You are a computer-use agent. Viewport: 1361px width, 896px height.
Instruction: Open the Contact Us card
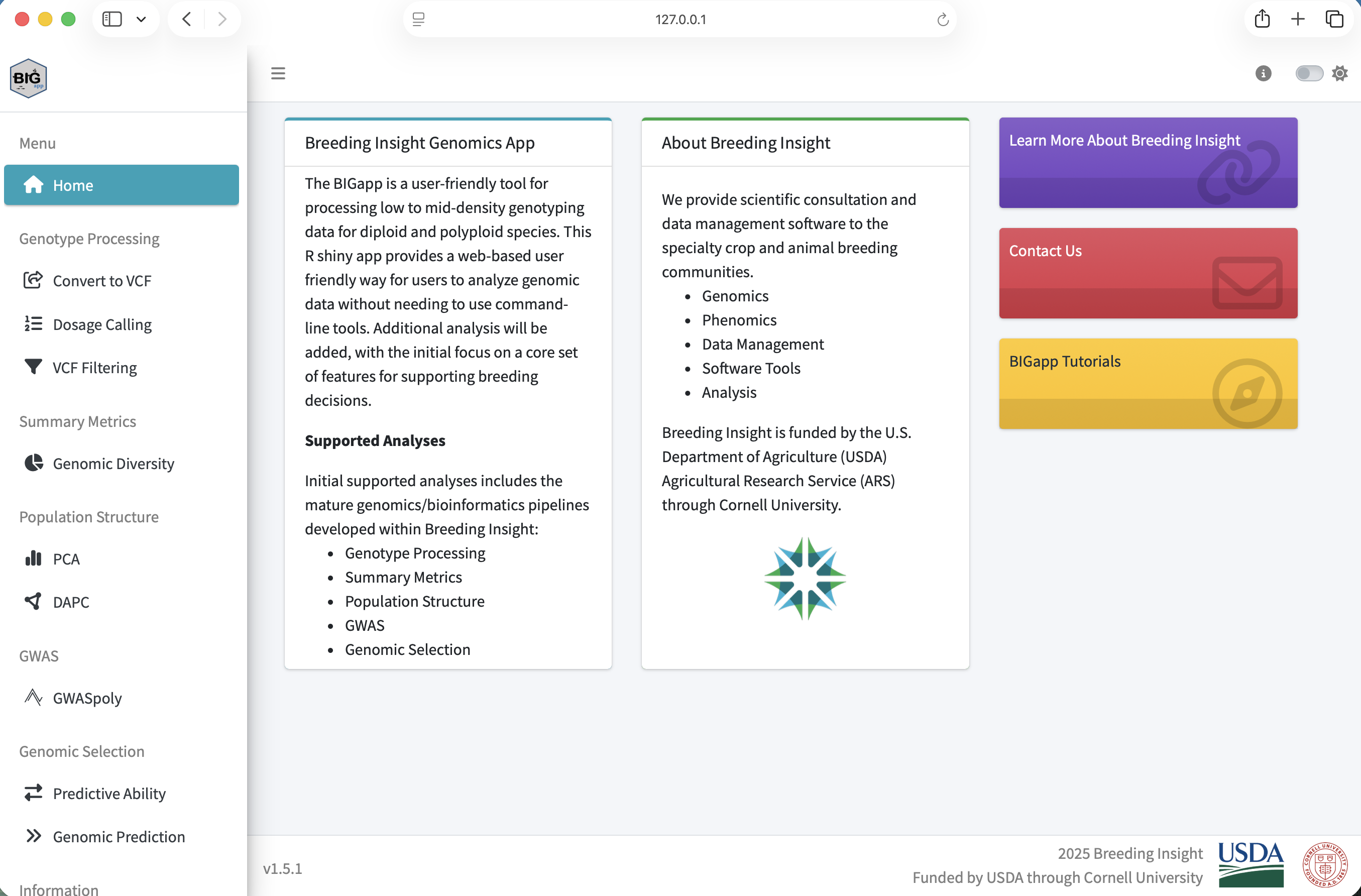coord(1148,273)
